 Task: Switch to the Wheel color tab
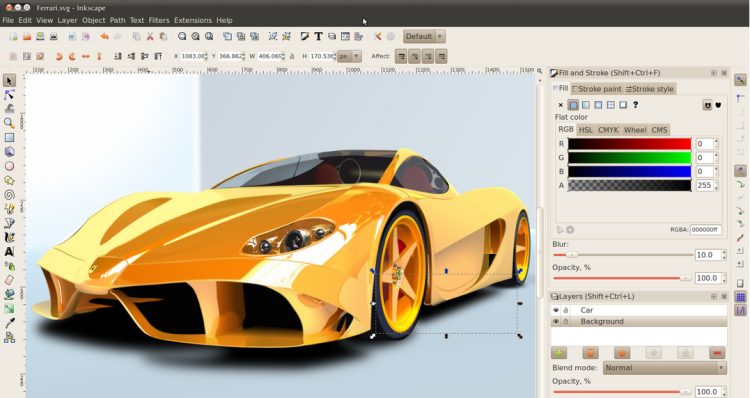pos(635,130)
